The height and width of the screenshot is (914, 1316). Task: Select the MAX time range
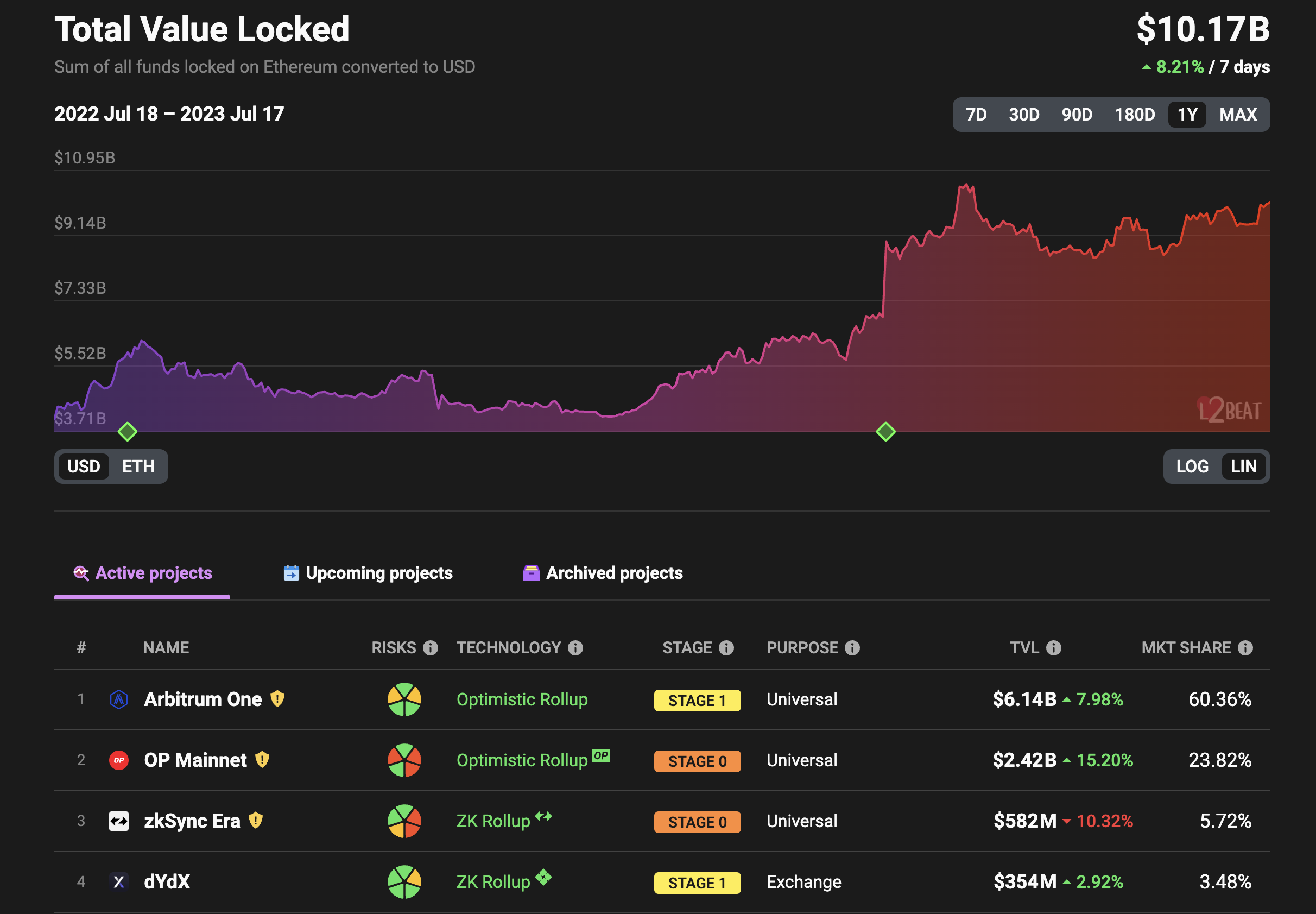(1238, 115)
